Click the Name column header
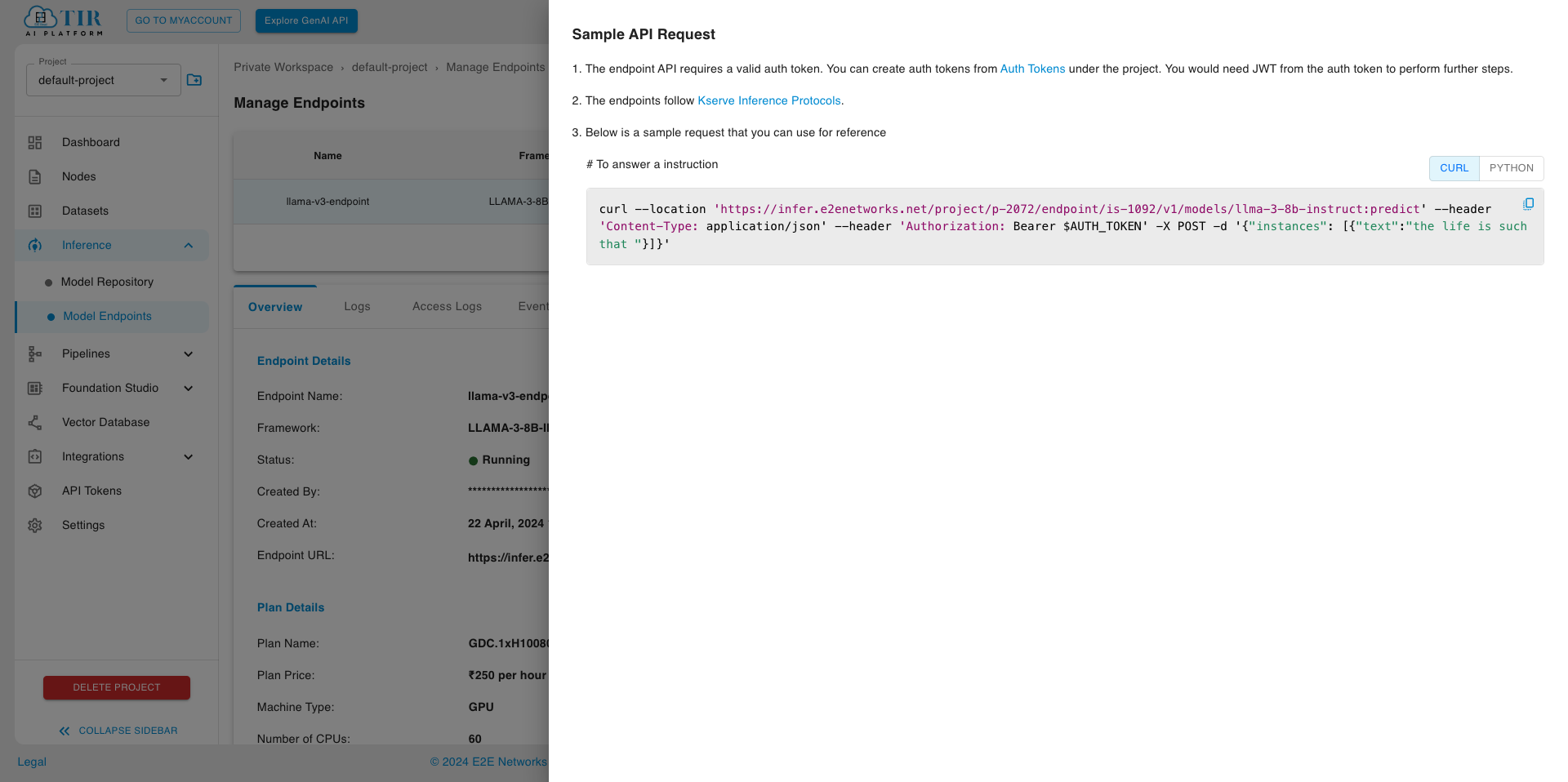The image size is (1568, 782). (327, 155)
